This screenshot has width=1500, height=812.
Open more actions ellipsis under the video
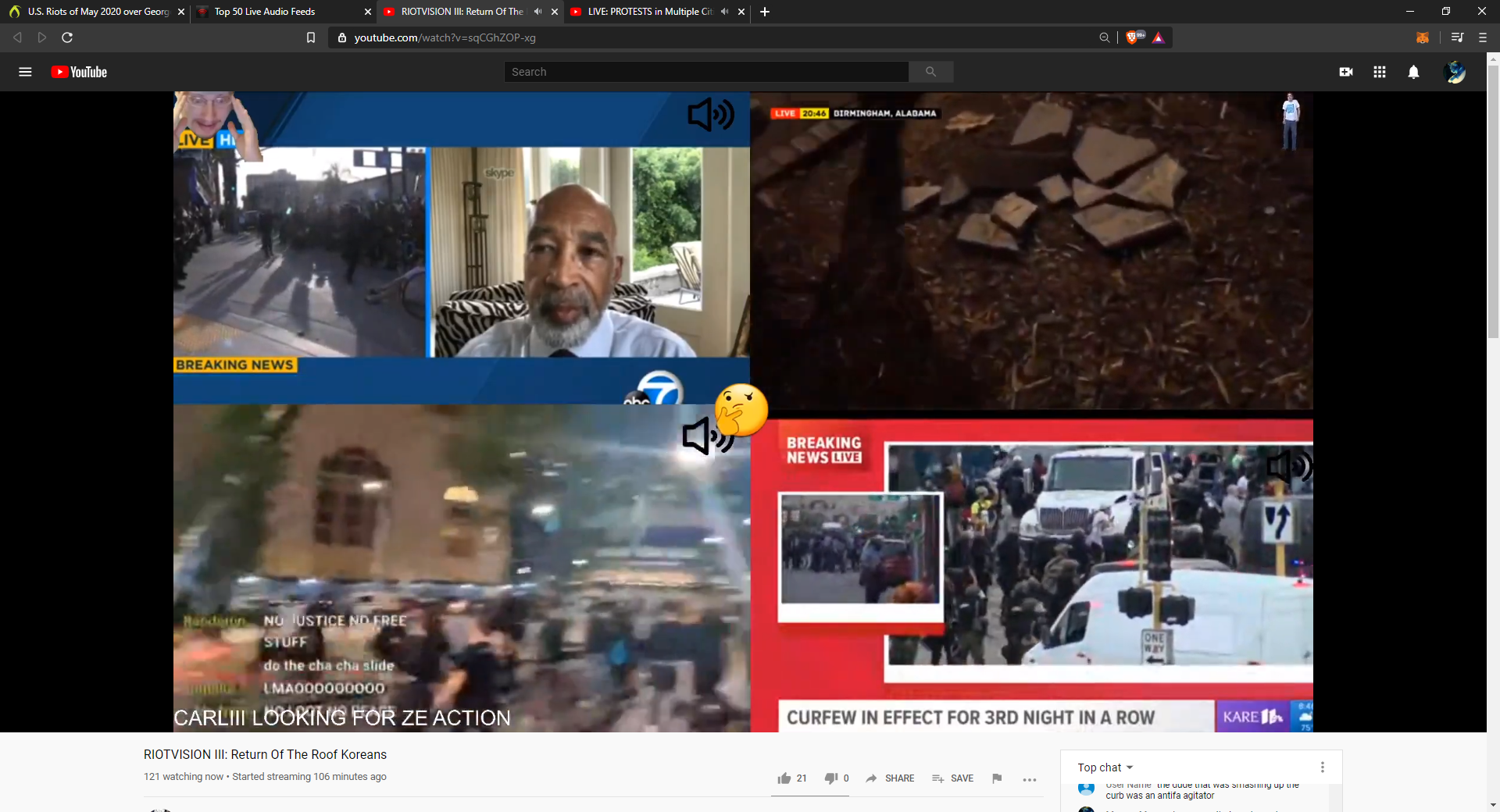[1030, 779]
